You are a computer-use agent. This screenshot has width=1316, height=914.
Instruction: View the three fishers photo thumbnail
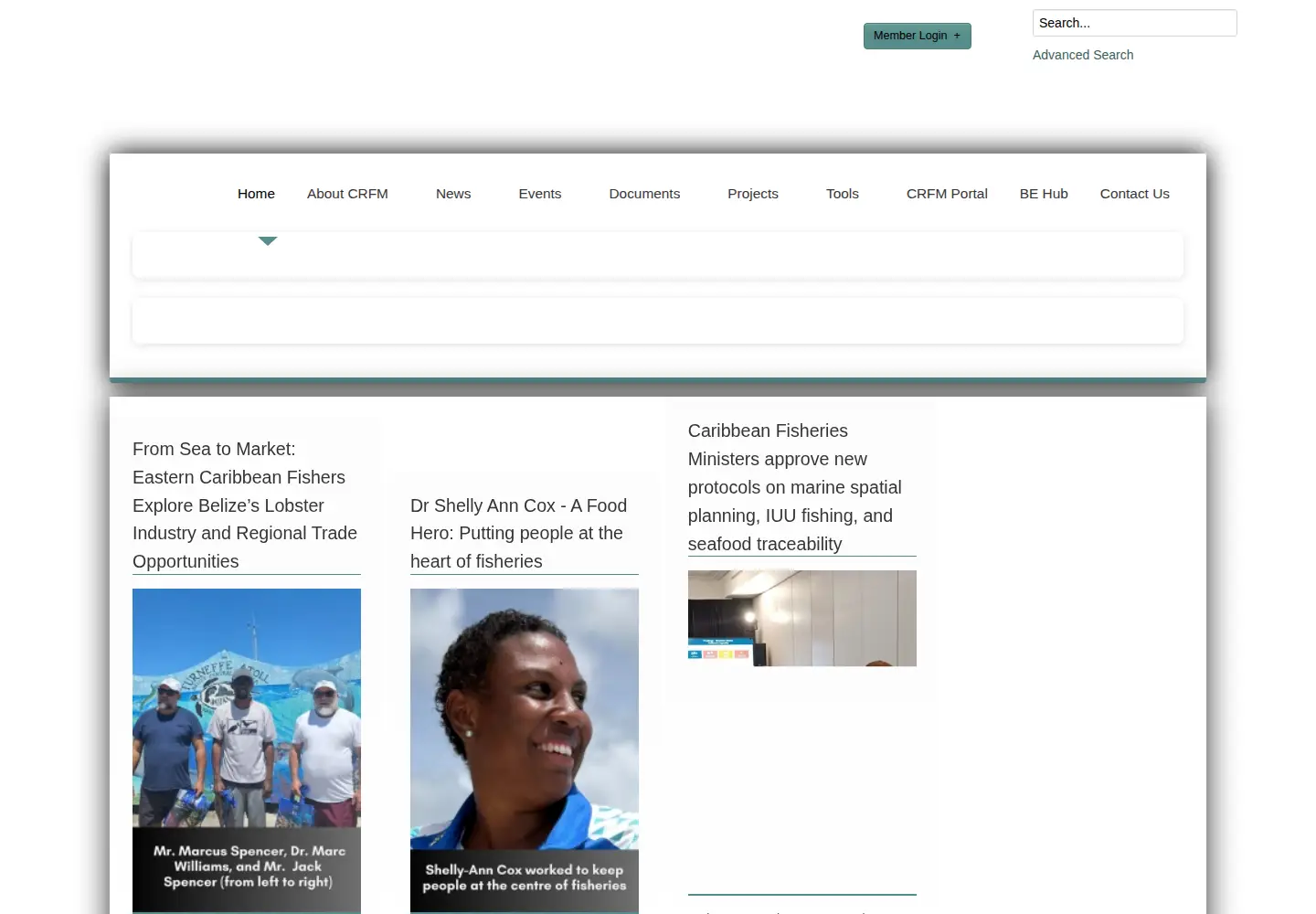247,750
